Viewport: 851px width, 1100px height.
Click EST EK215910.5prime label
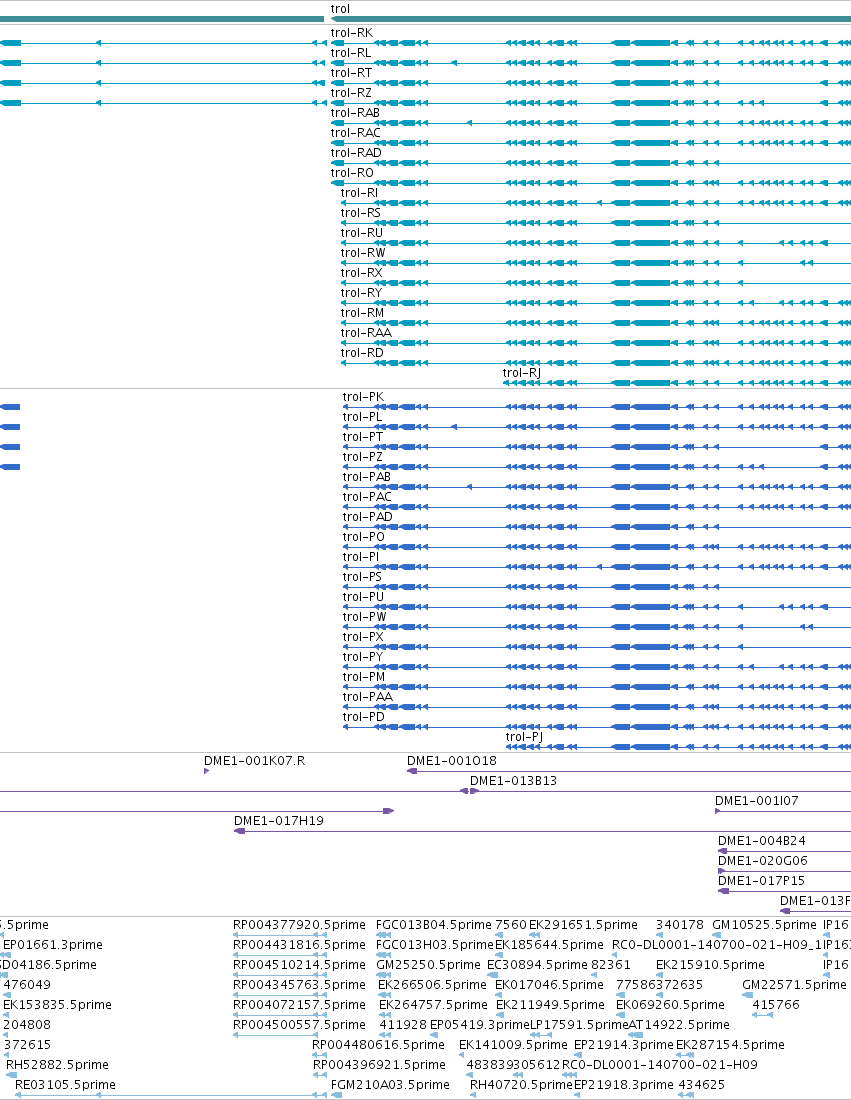[x=711, y=965]
